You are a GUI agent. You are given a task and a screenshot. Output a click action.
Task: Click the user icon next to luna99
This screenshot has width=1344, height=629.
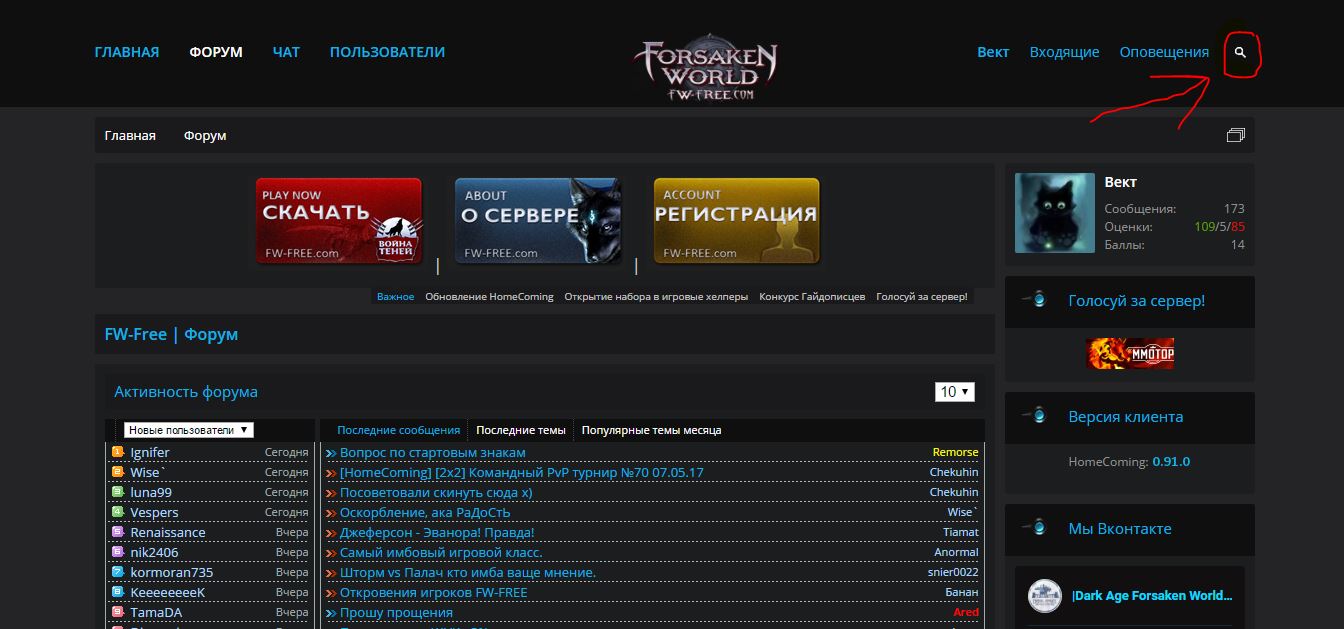[x=118, y=492]
